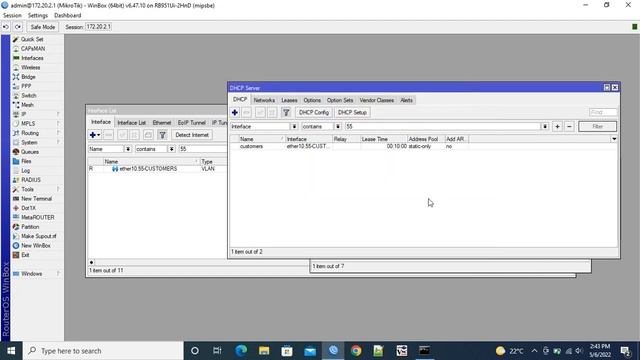Open MetaROUTER menu
The width and height of the screenshot is (640, 360).
click(38, 218)
